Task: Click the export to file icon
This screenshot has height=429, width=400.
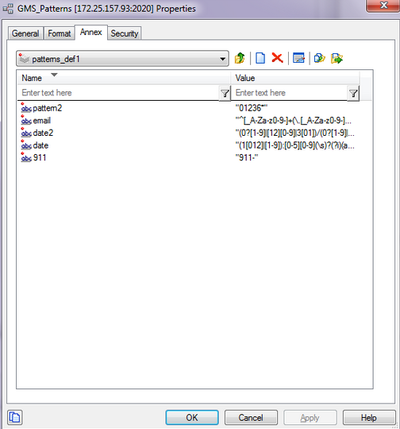Action: 337,58
